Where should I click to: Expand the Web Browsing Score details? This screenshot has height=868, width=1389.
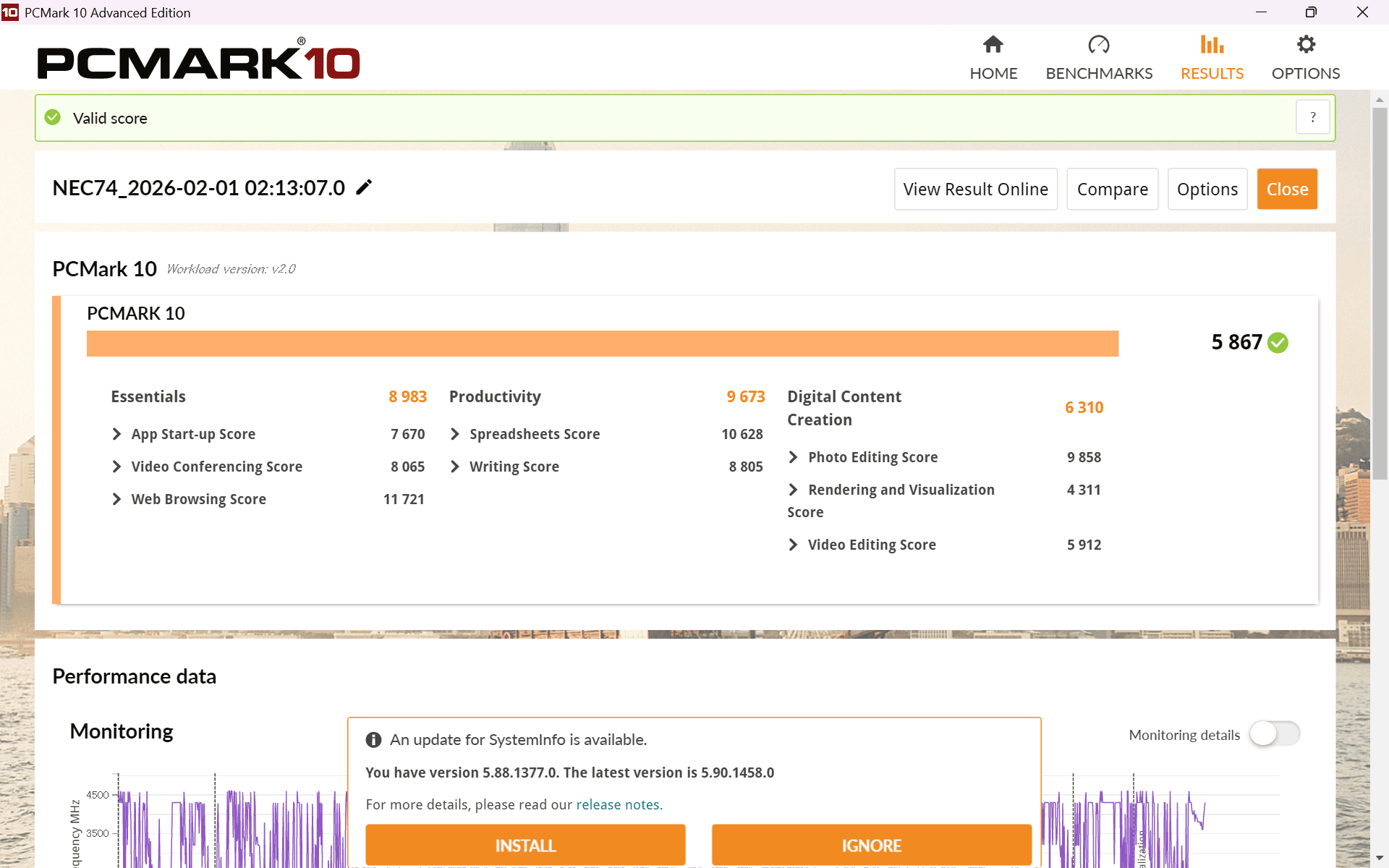(118, 499)
